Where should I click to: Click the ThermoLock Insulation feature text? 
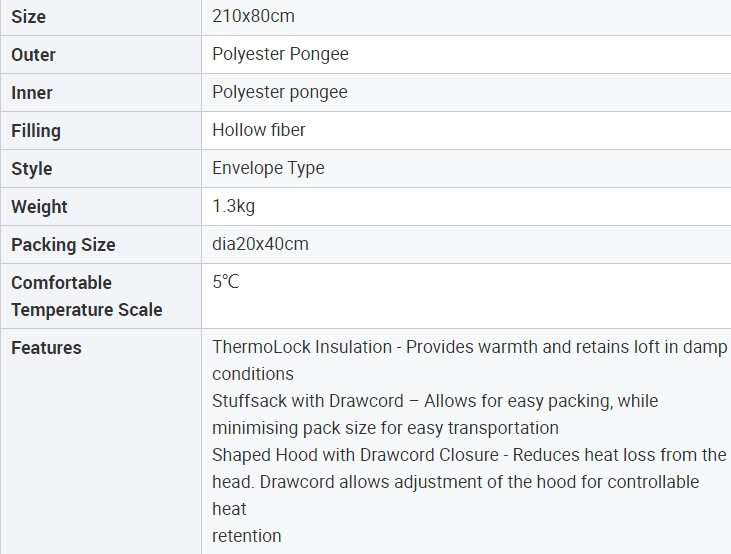[x=302, y=347]
